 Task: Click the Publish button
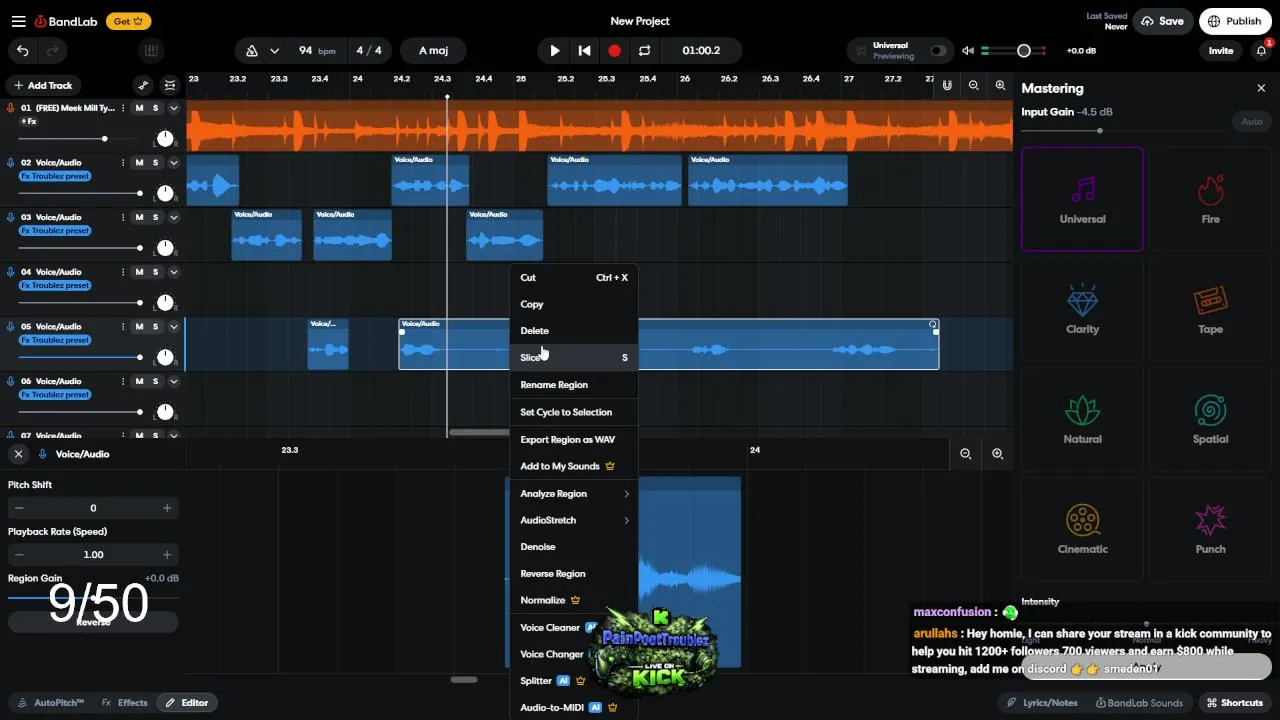pyautogui.click(x=1234, y=21)
